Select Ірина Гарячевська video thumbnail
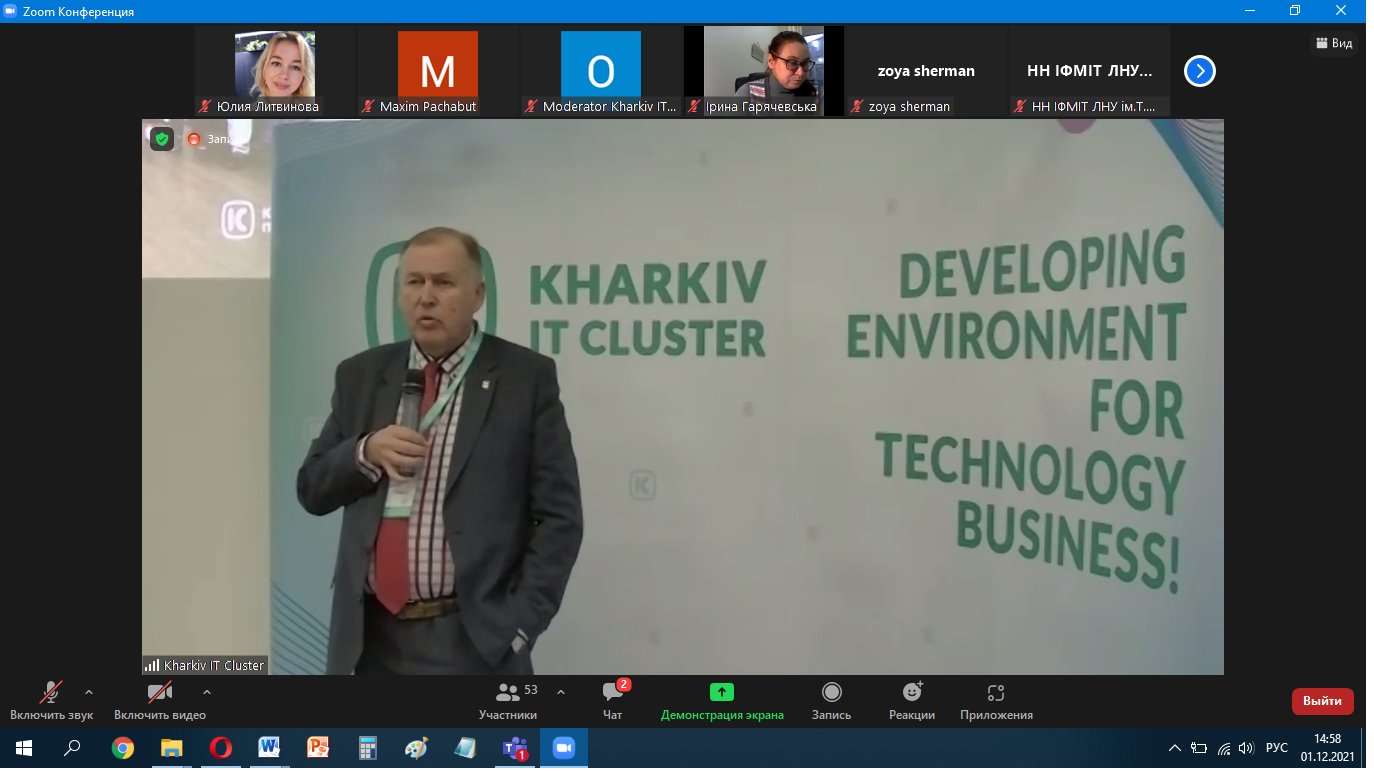 [764, 72]
